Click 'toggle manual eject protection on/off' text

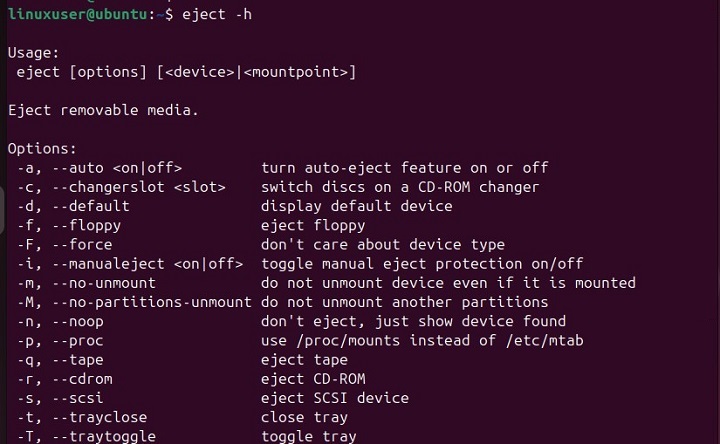pos(421,264)
